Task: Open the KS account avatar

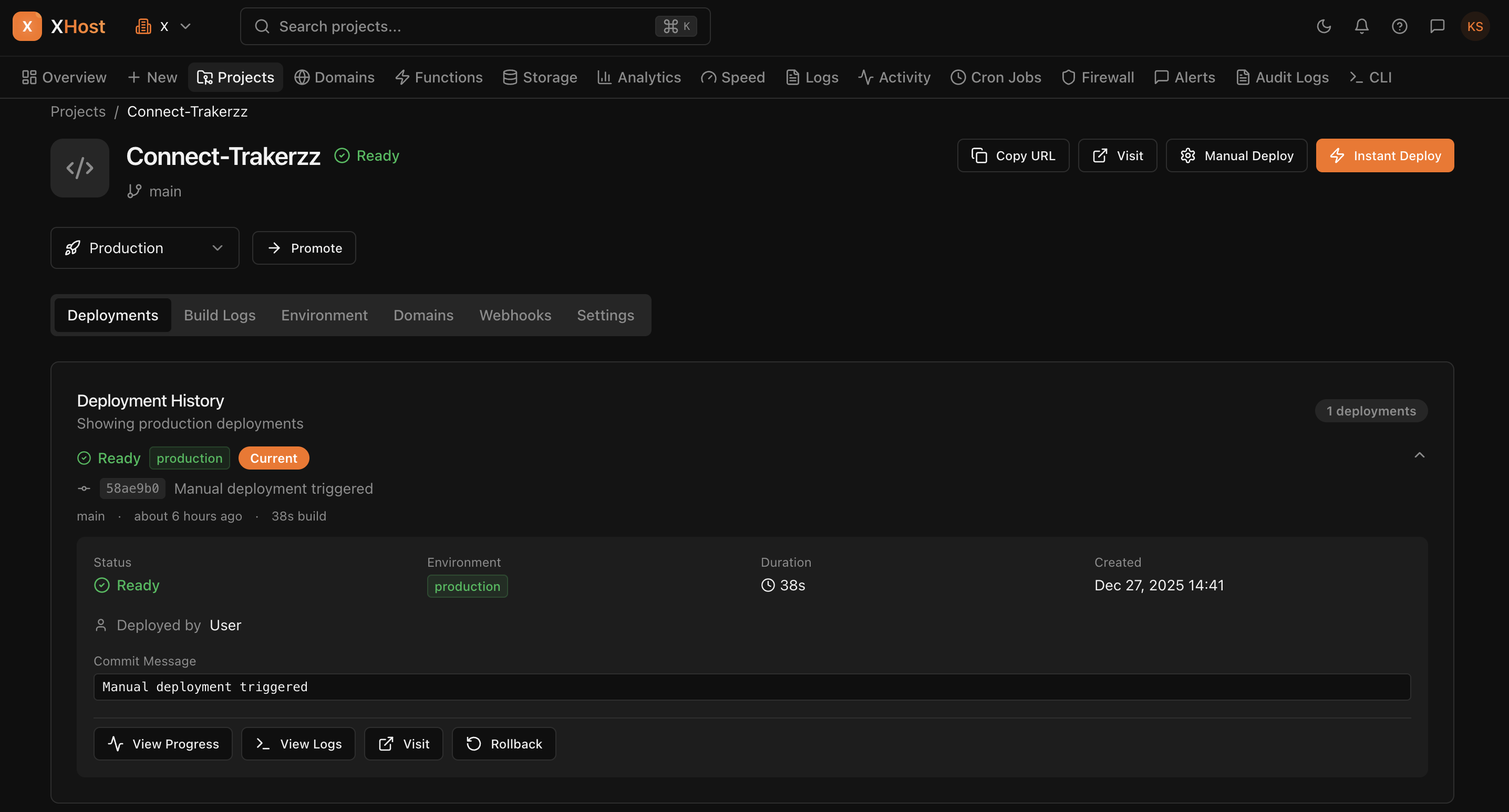Action: (1475, 26)
